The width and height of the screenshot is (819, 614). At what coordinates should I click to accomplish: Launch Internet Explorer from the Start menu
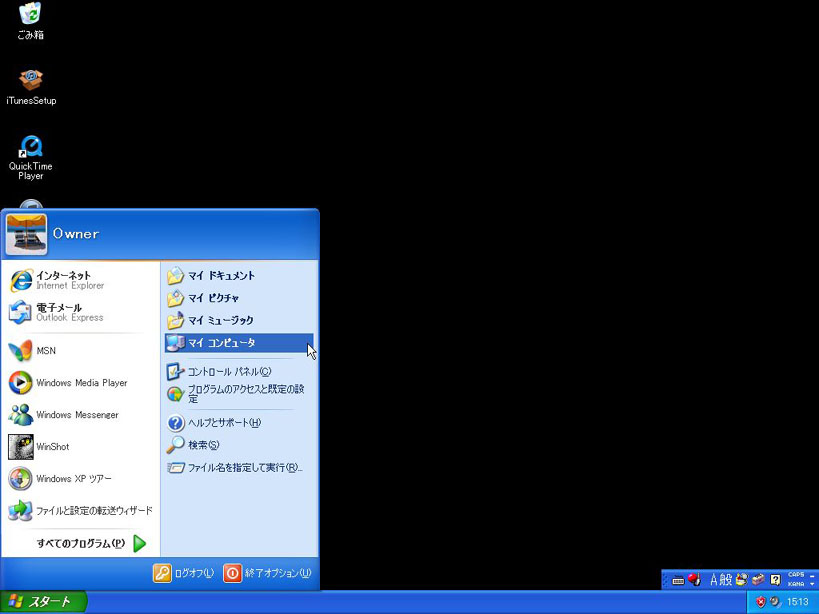pyautogui.click(x=81, y=280)
